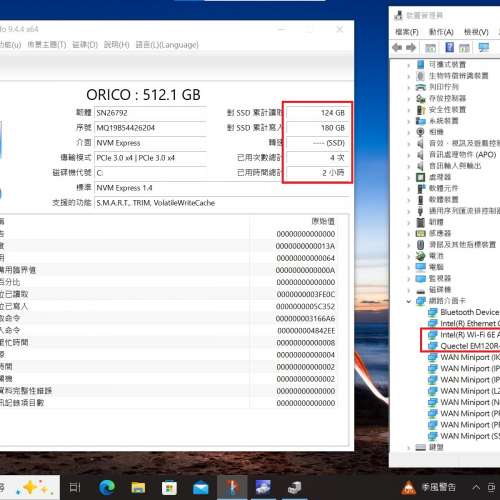Open 佈景主題(T) menu in CrystalDiskInfo

pyautogui.click(x=47, y=45)
